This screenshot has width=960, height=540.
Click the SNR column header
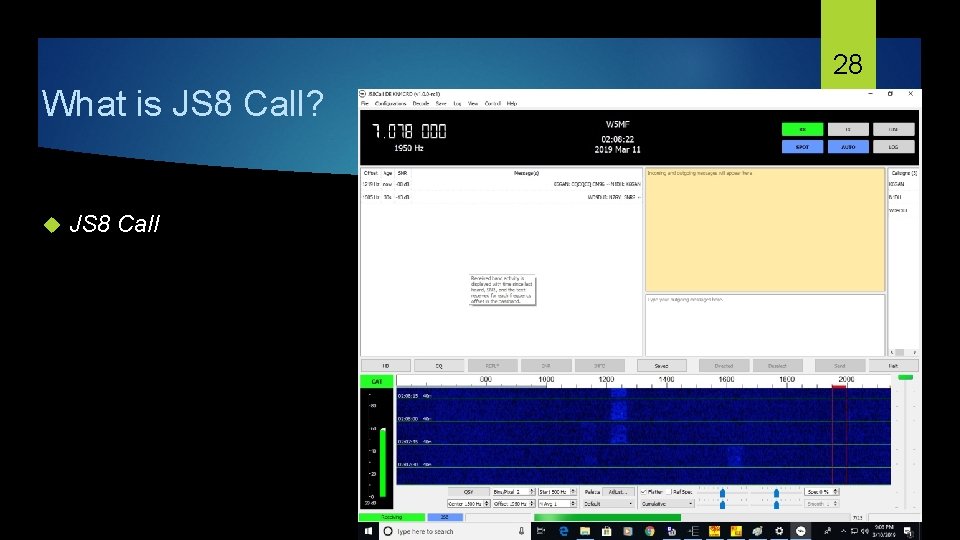click(x=402, y=173)
